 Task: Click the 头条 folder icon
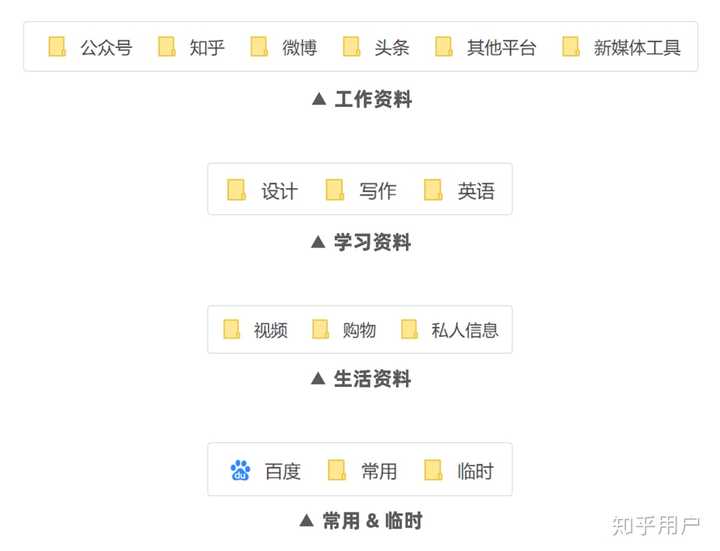click(352, 47)
